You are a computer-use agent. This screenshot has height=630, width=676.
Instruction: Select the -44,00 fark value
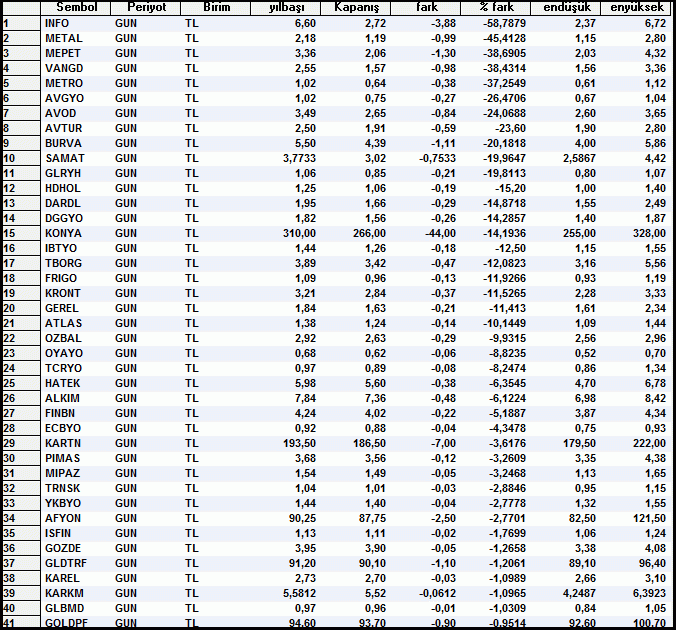[x=440, y=234]
